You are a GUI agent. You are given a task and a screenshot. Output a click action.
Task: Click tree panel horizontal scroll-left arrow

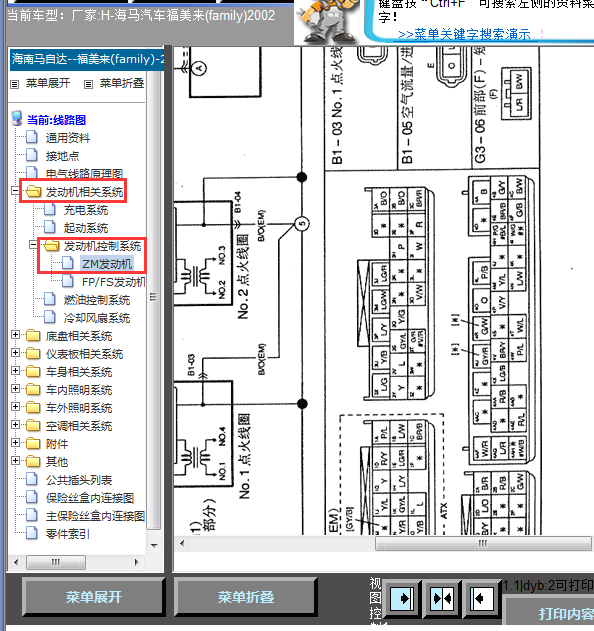click(x=16, y=562)
